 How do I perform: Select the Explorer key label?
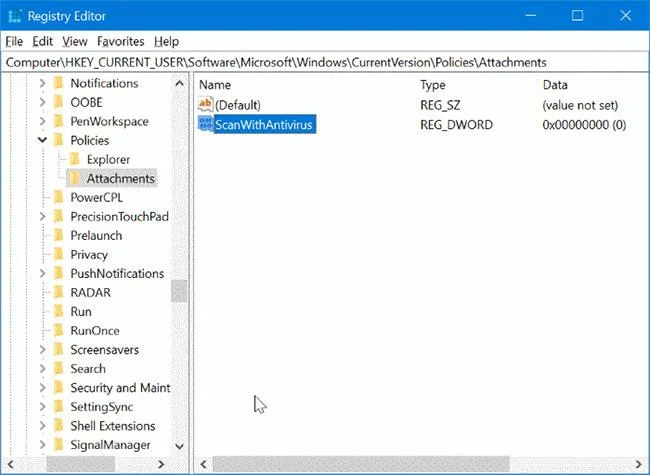pyautogui.click(x=108, y=160)
